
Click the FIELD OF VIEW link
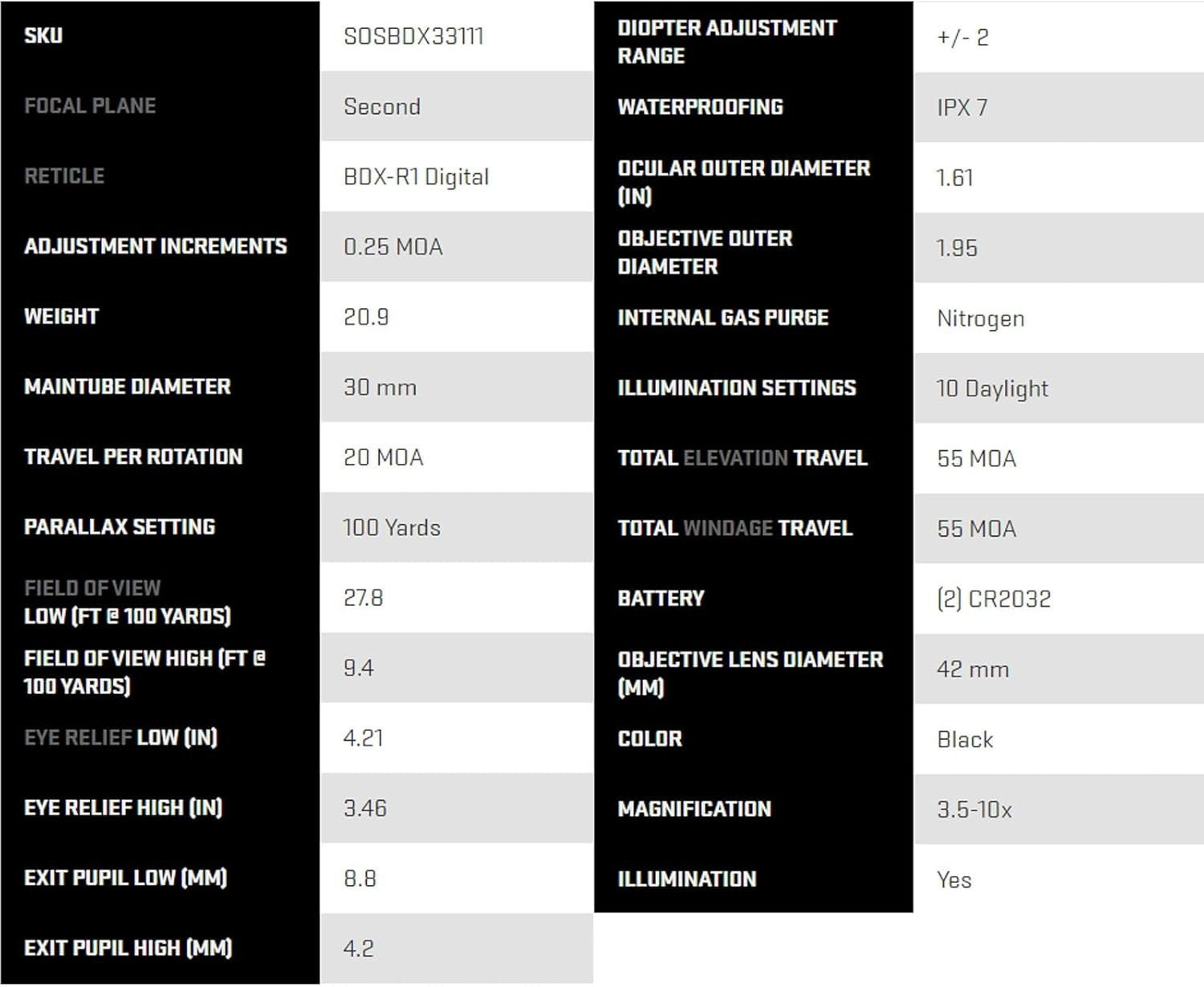point(92,588)
